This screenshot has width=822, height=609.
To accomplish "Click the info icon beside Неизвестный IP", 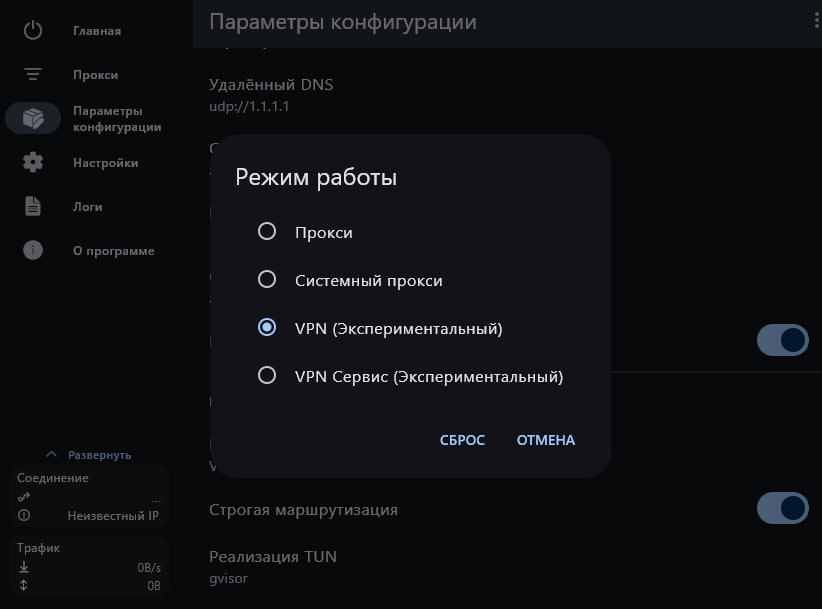I will coord(24,516).
